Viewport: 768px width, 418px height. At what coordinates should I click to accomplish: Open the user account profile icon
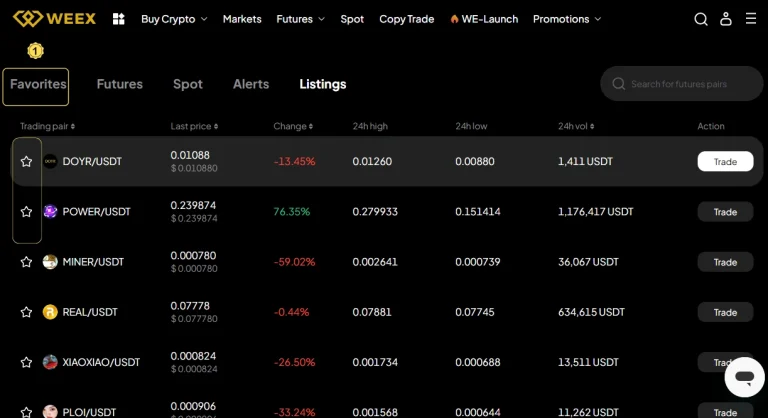[726, 19]
